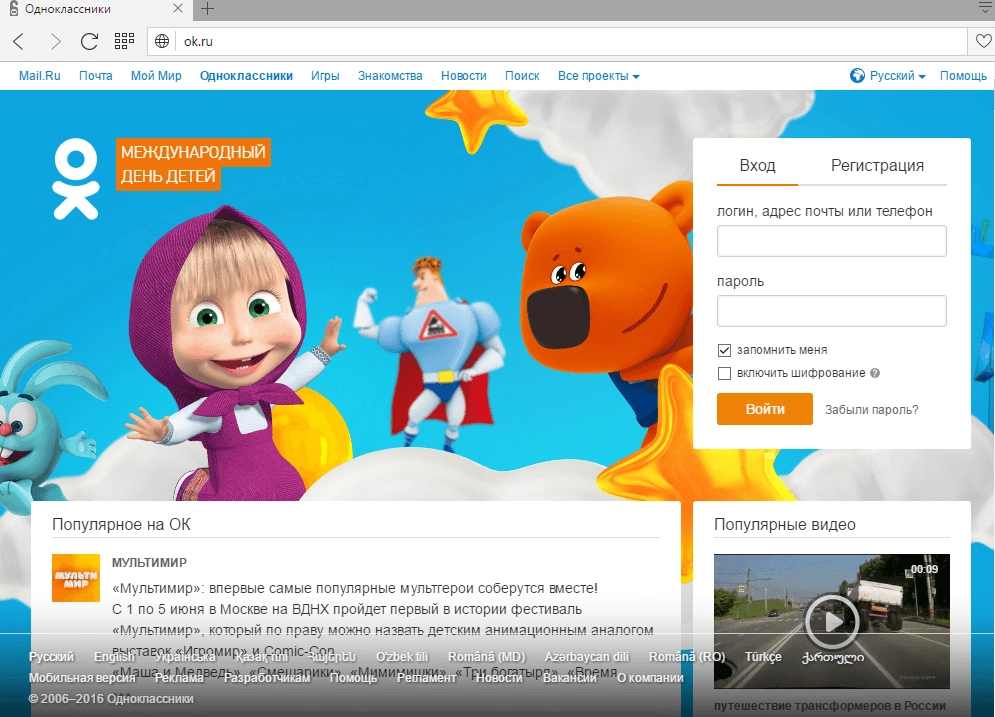Click the globe icon in address bar
This screenshot has height=717, width=995.
[x=162, y=41]
